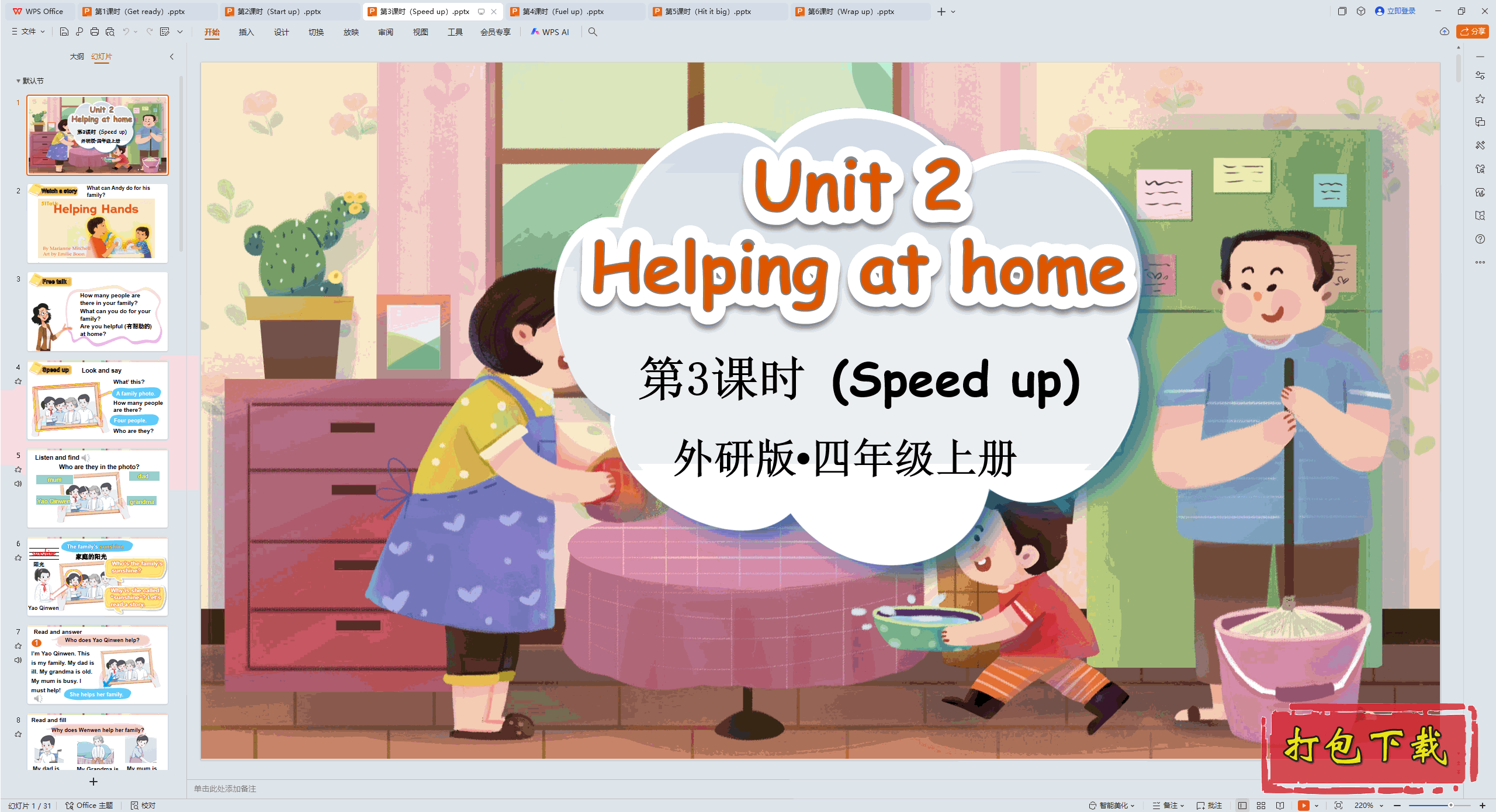
Task: Switch to reading view book icon
Action: pyautogui.click(x=1280, y=805)
